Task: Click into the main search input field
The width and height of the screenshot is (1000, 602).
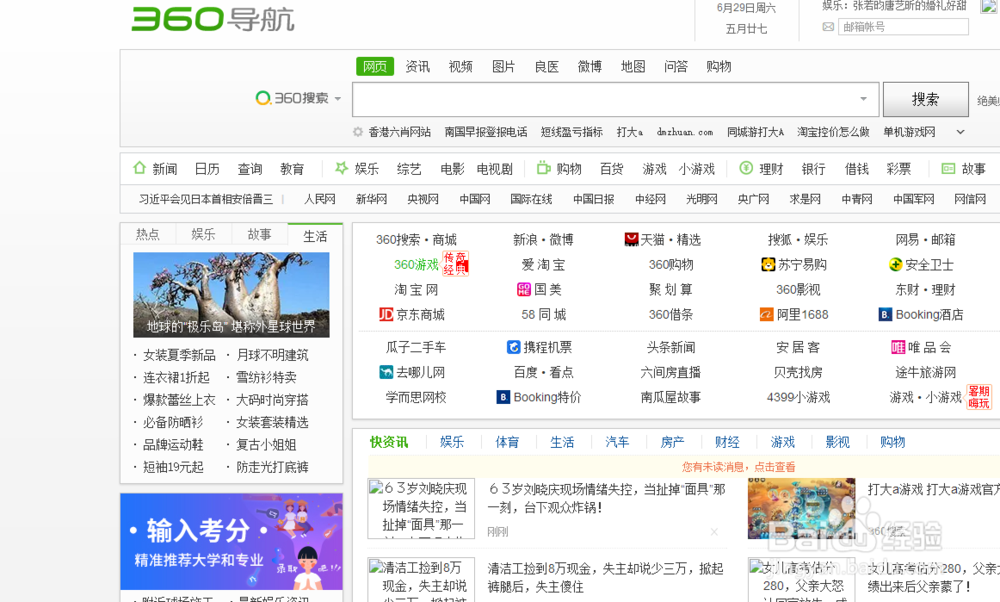Action: [x=616, y=99]
